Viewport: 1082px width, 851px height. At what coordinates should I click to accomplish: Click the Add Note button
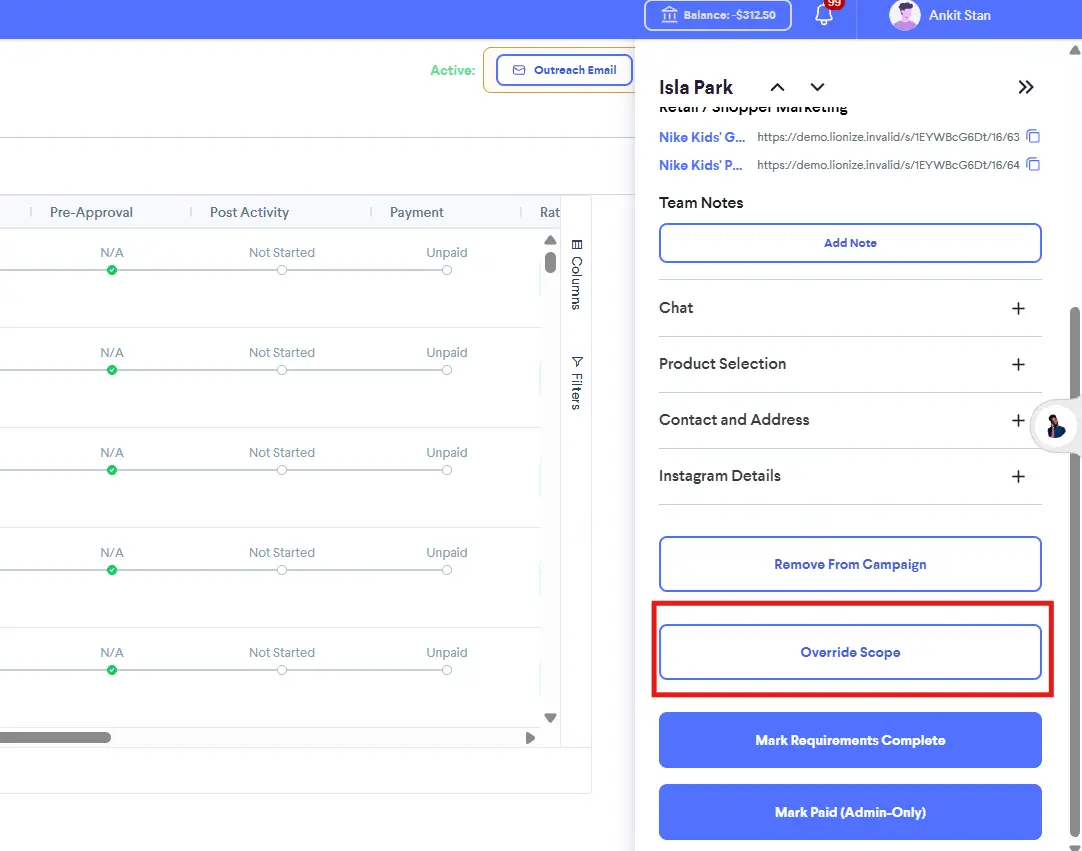pos(850,243)
